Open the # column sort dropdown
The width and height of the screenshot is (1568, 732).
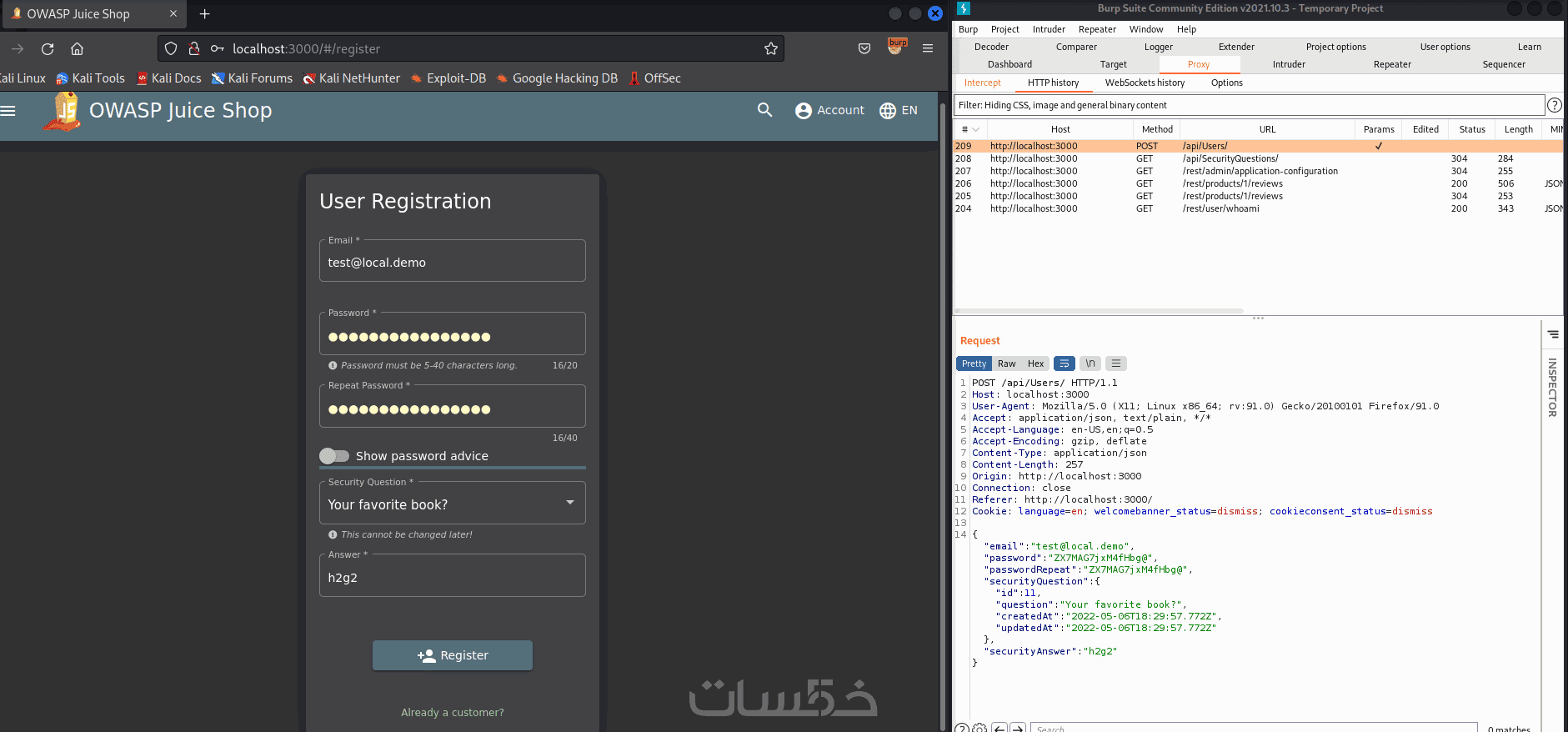tap(976, 129)
